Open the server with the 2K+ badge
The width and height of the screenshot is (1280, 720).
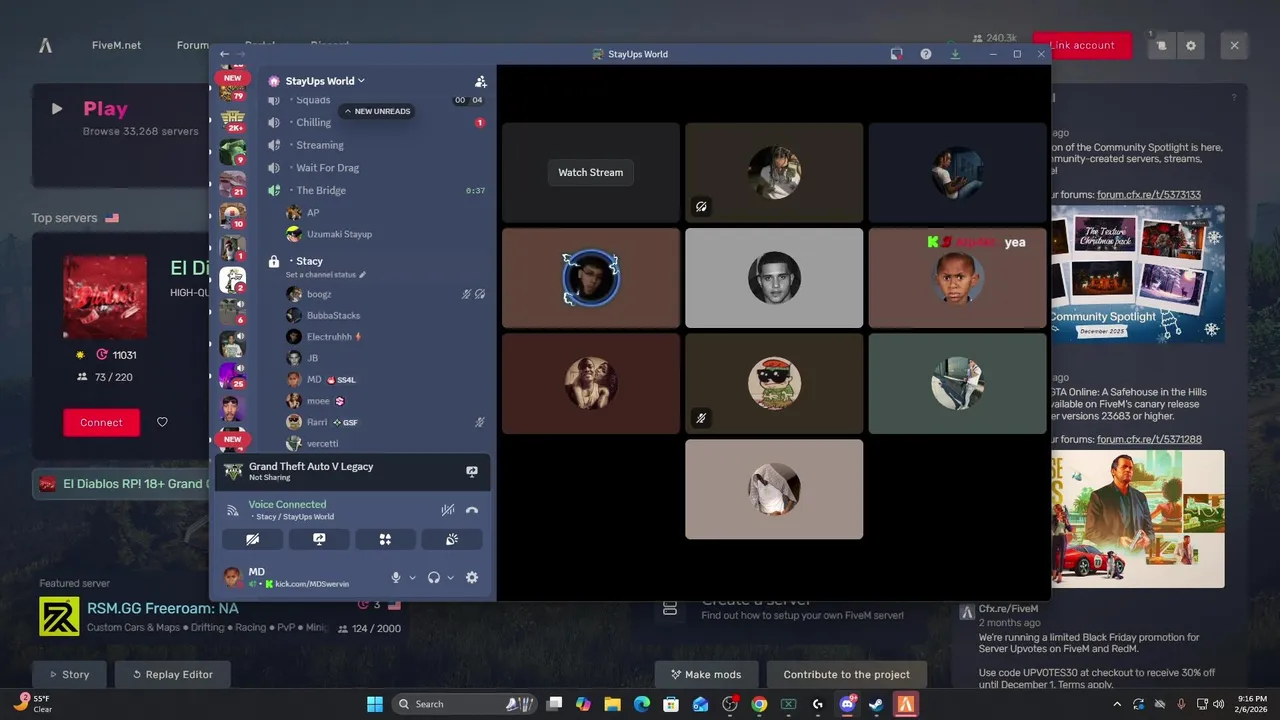point(232,122)
